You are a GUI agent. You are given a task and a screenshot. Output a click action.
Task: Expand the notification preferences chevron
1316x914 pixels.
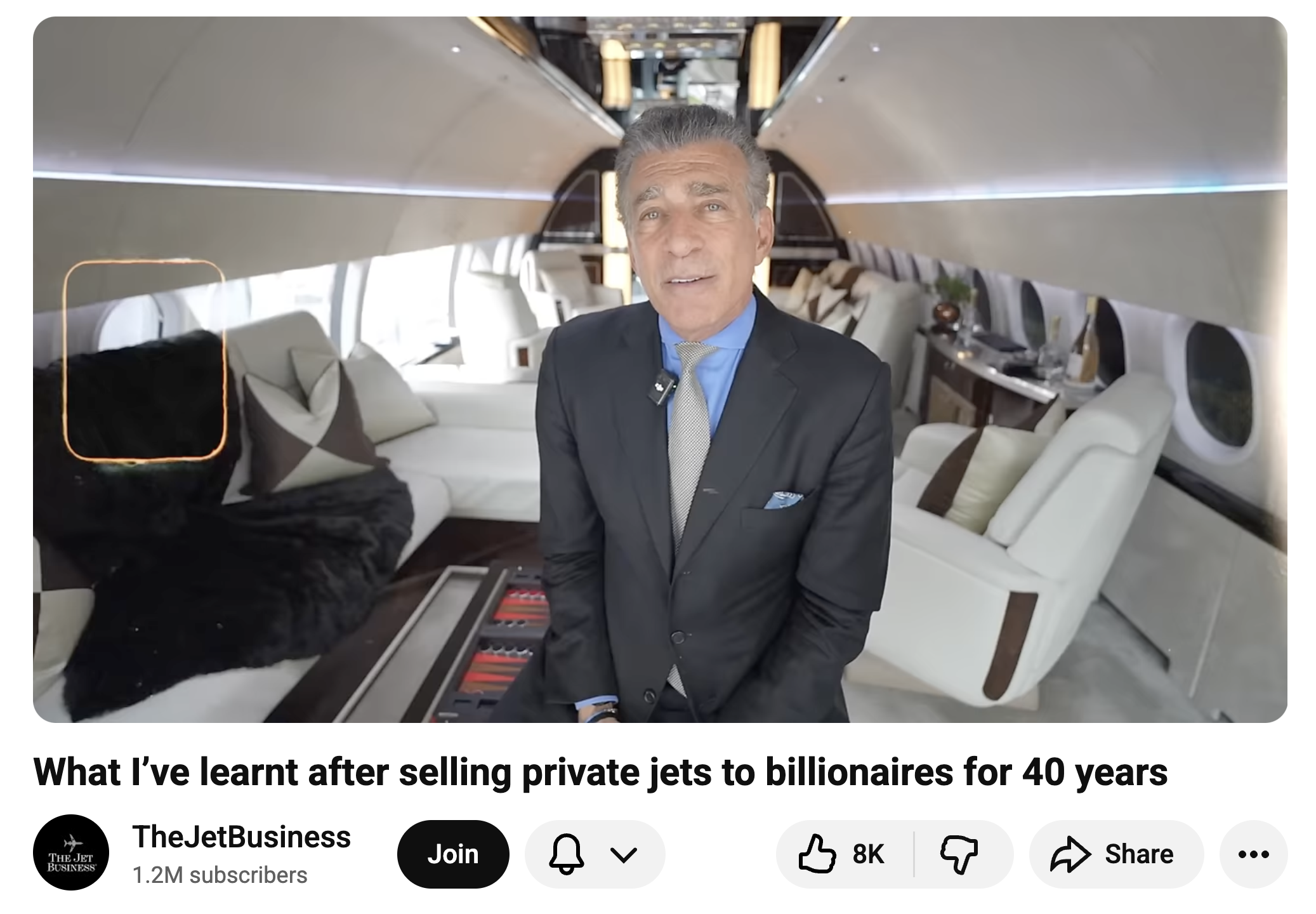624,855
